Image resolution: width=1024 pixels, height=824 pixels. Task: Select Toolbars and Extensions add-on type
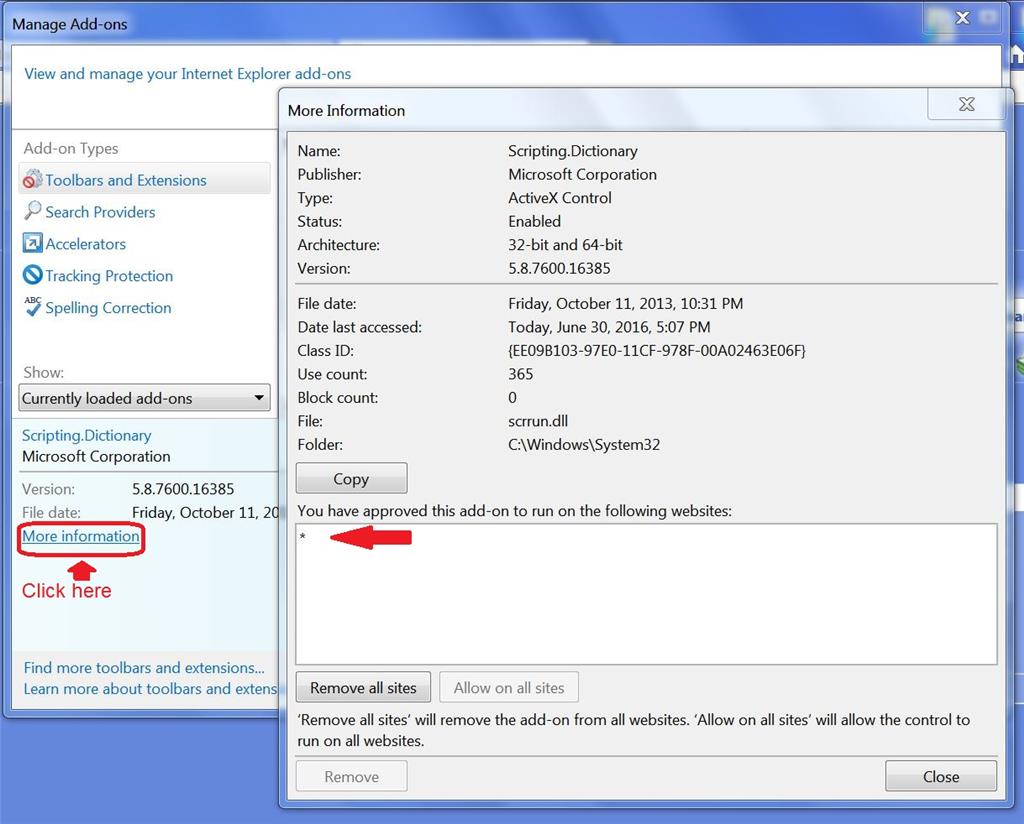point(144,180)
